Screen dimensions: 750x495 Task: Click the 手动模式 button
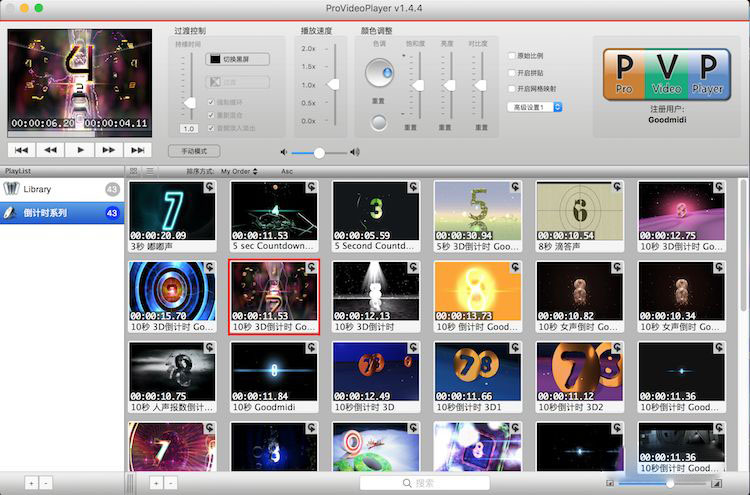coord(194,151)
